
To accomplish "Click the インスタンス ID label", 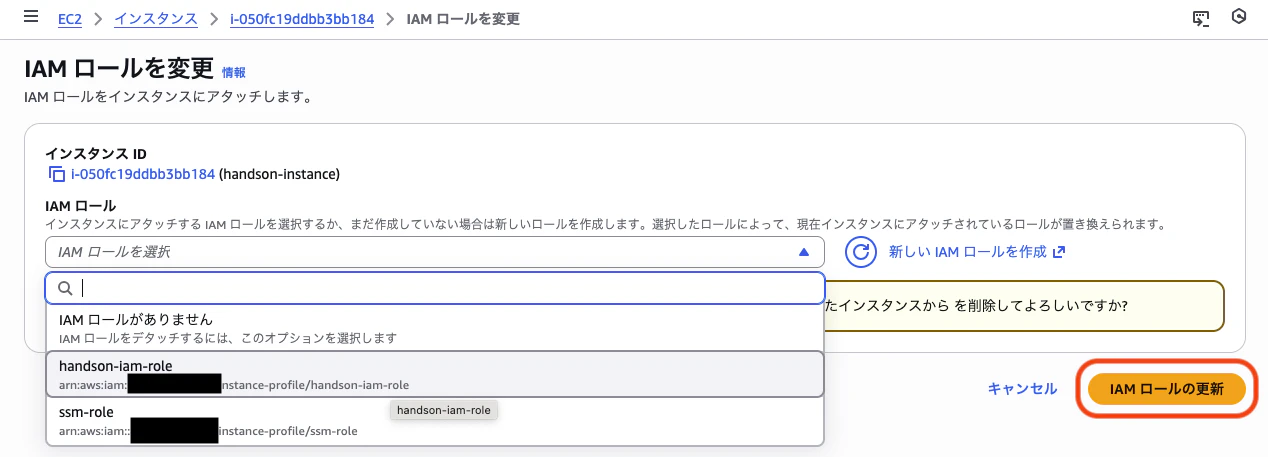I will tap(96, 154).
